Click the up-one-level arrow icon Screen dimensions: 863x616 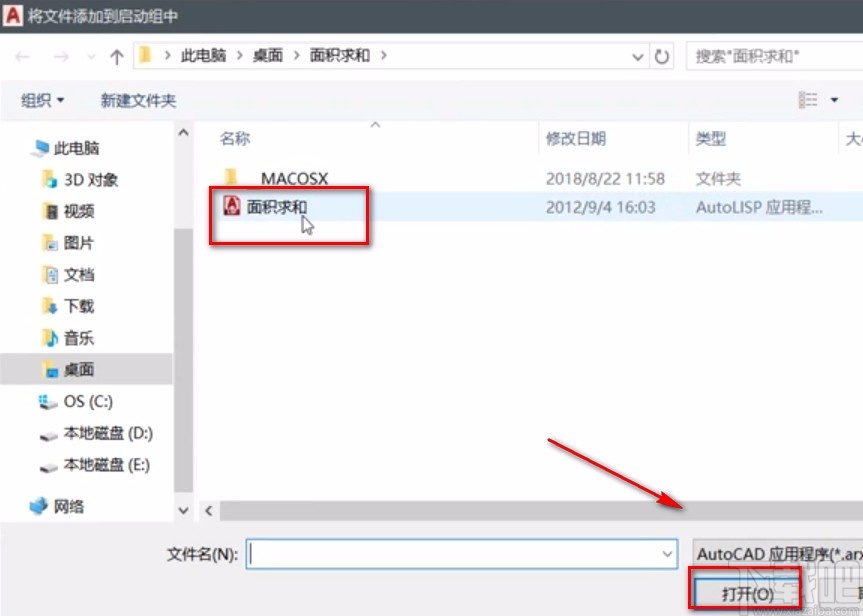pos(116,56)
